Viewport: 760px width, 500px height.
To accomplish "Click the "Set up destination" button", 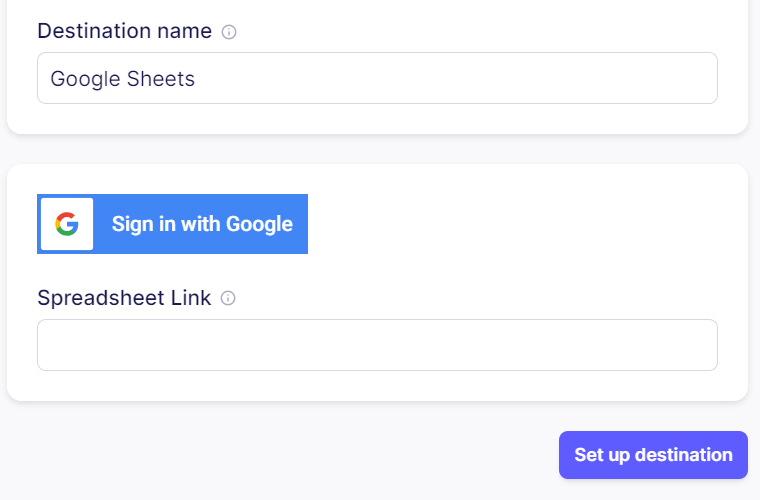I will 653,455.
